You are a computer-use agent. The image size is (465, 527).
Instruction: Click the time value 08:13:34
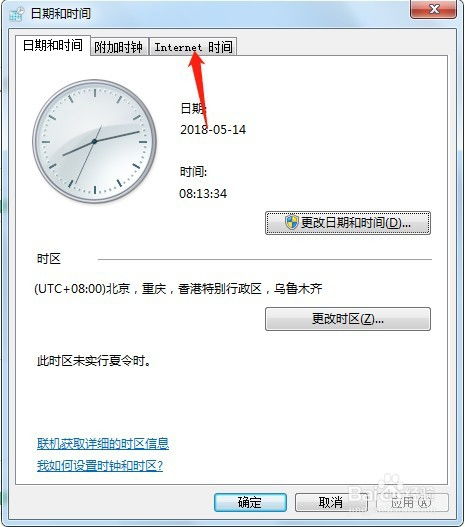[x=203, y=194]
